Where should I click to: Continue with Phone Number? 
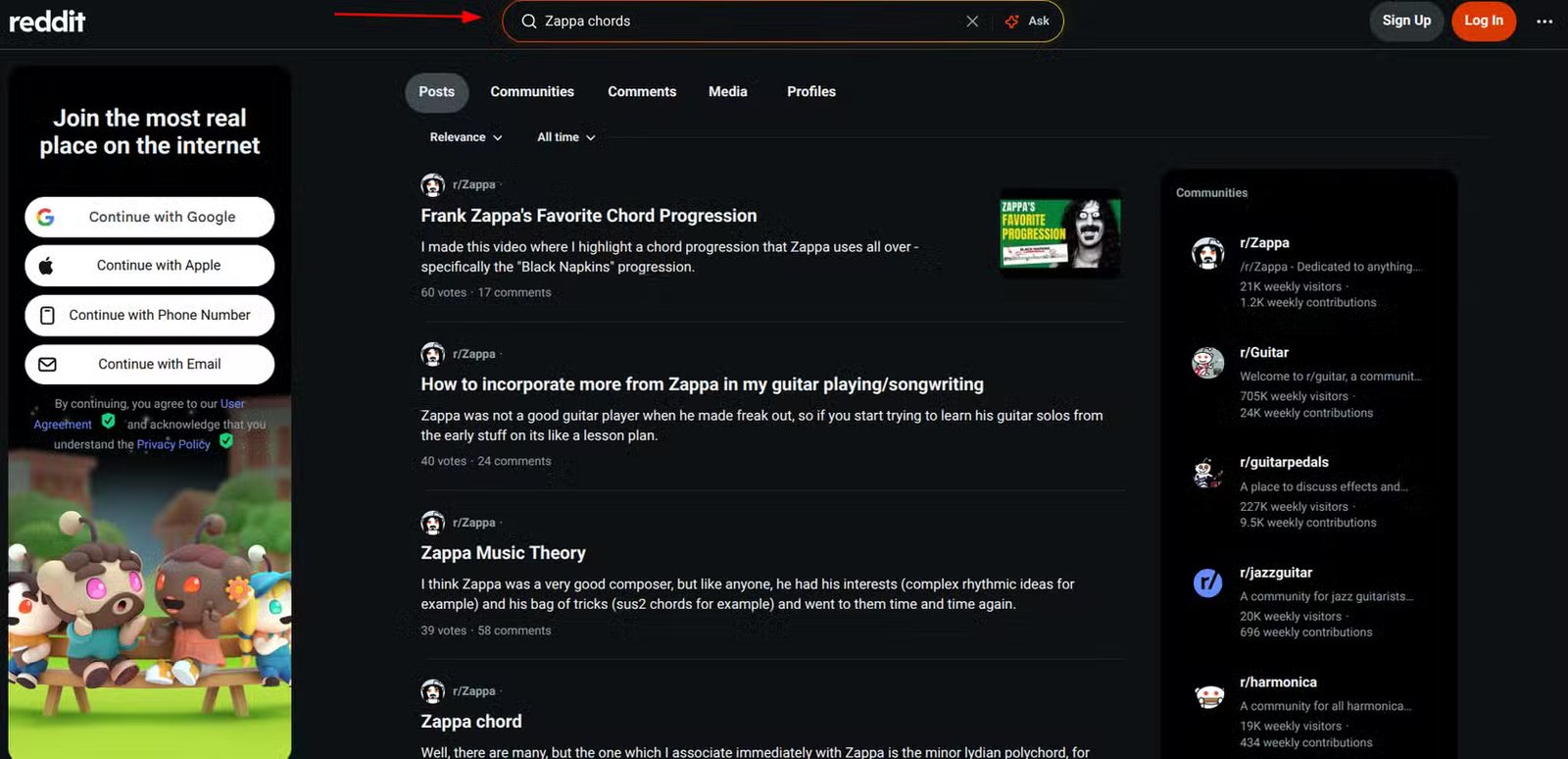coord(150,315)
